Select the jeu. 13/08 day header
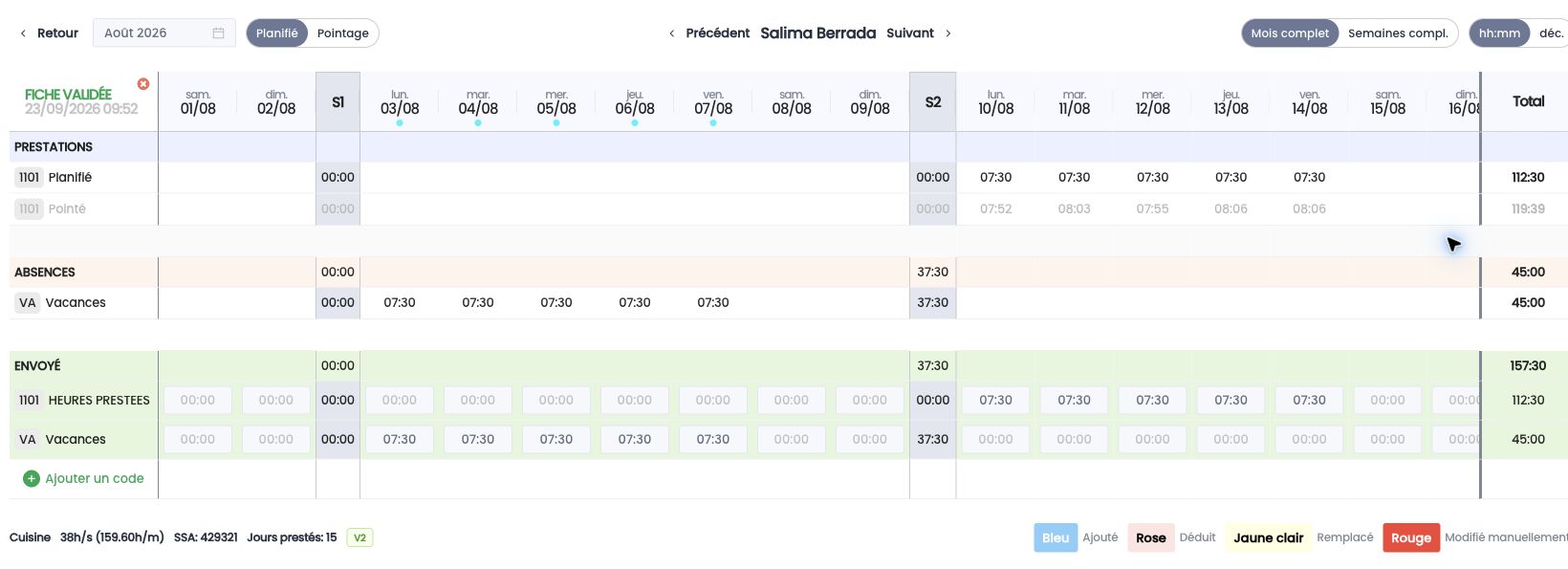Screen dimensions: 1568x569 [1231, 103]
